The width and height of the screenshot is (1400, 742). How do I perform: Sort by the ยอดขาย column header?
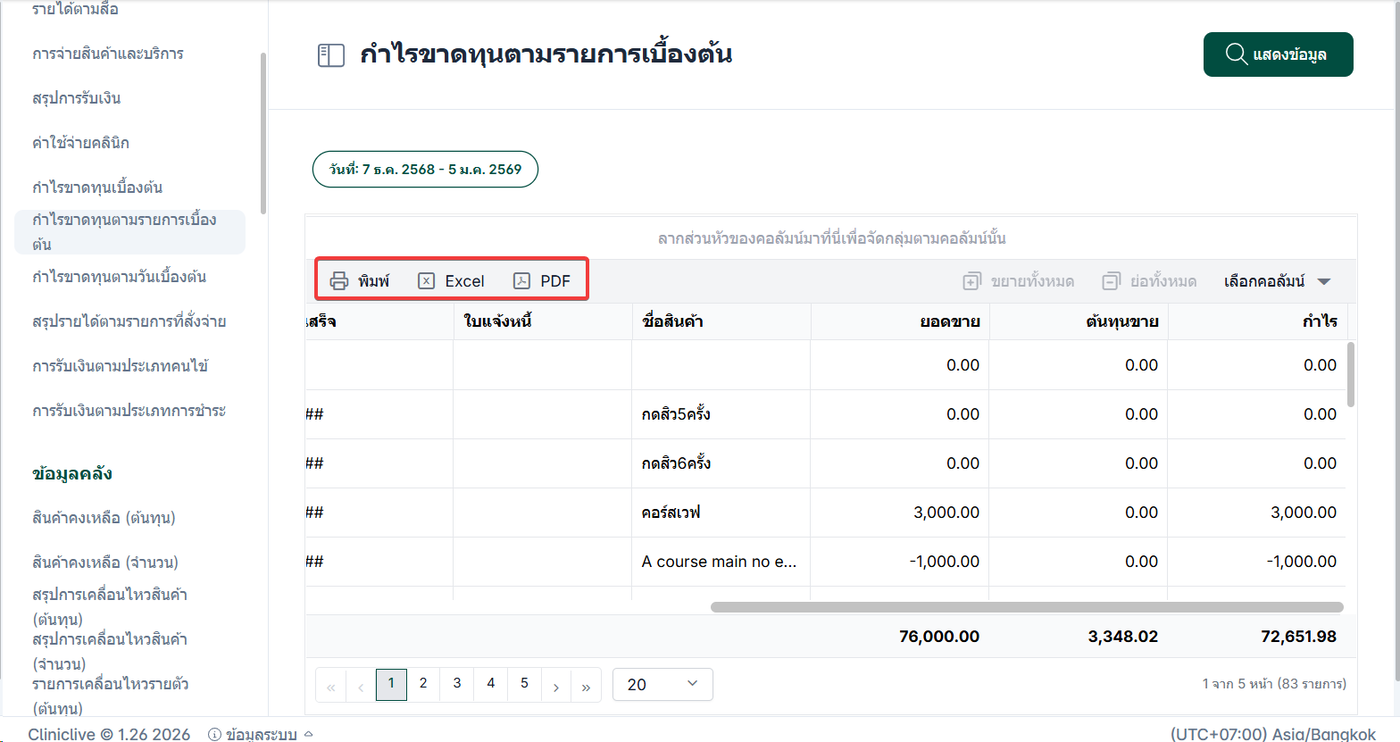tap(950, 322)
